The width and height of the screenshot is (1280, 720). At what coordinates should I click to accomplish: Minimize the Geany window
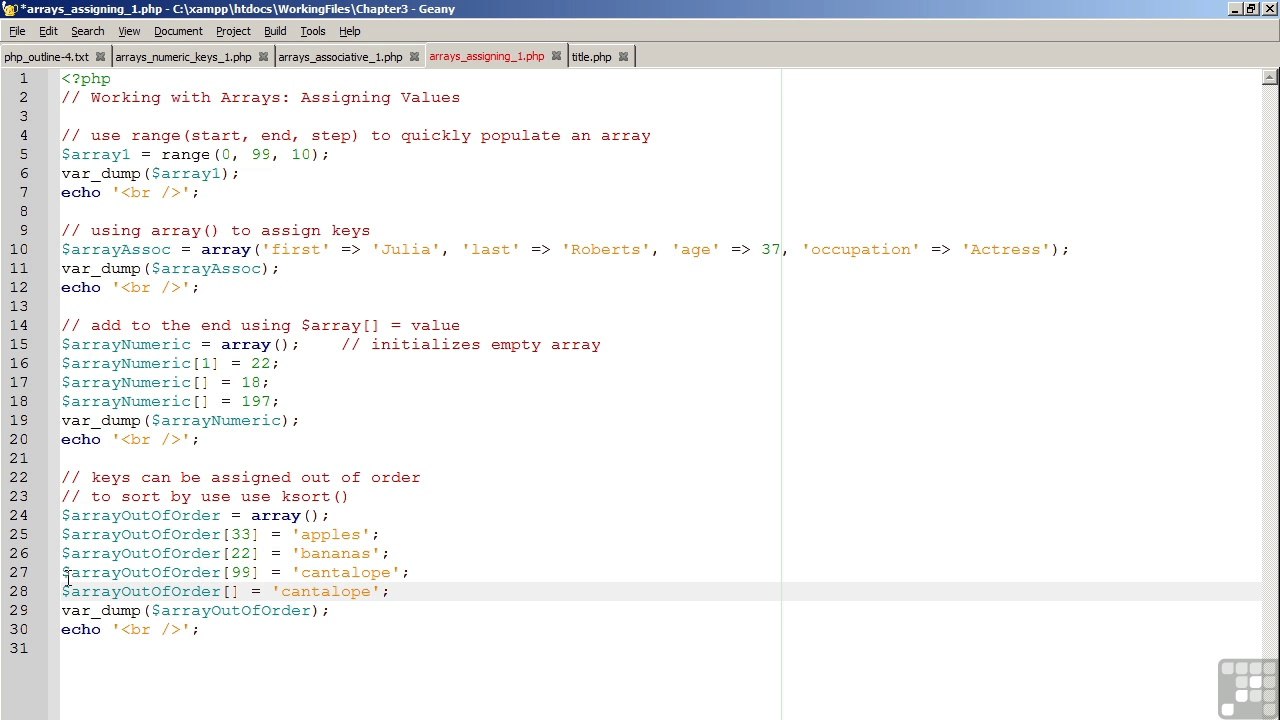1236,9
